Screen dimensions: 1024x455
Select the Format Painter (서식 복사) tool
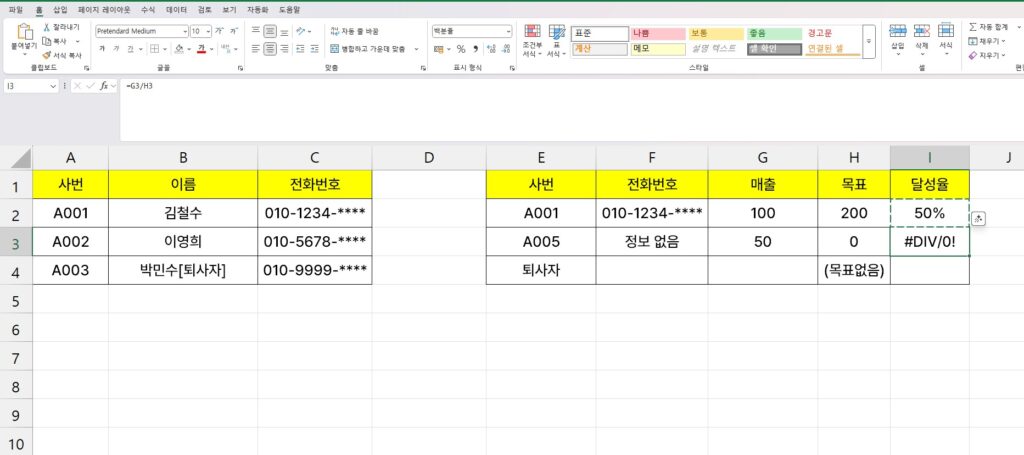pos(48,55)
